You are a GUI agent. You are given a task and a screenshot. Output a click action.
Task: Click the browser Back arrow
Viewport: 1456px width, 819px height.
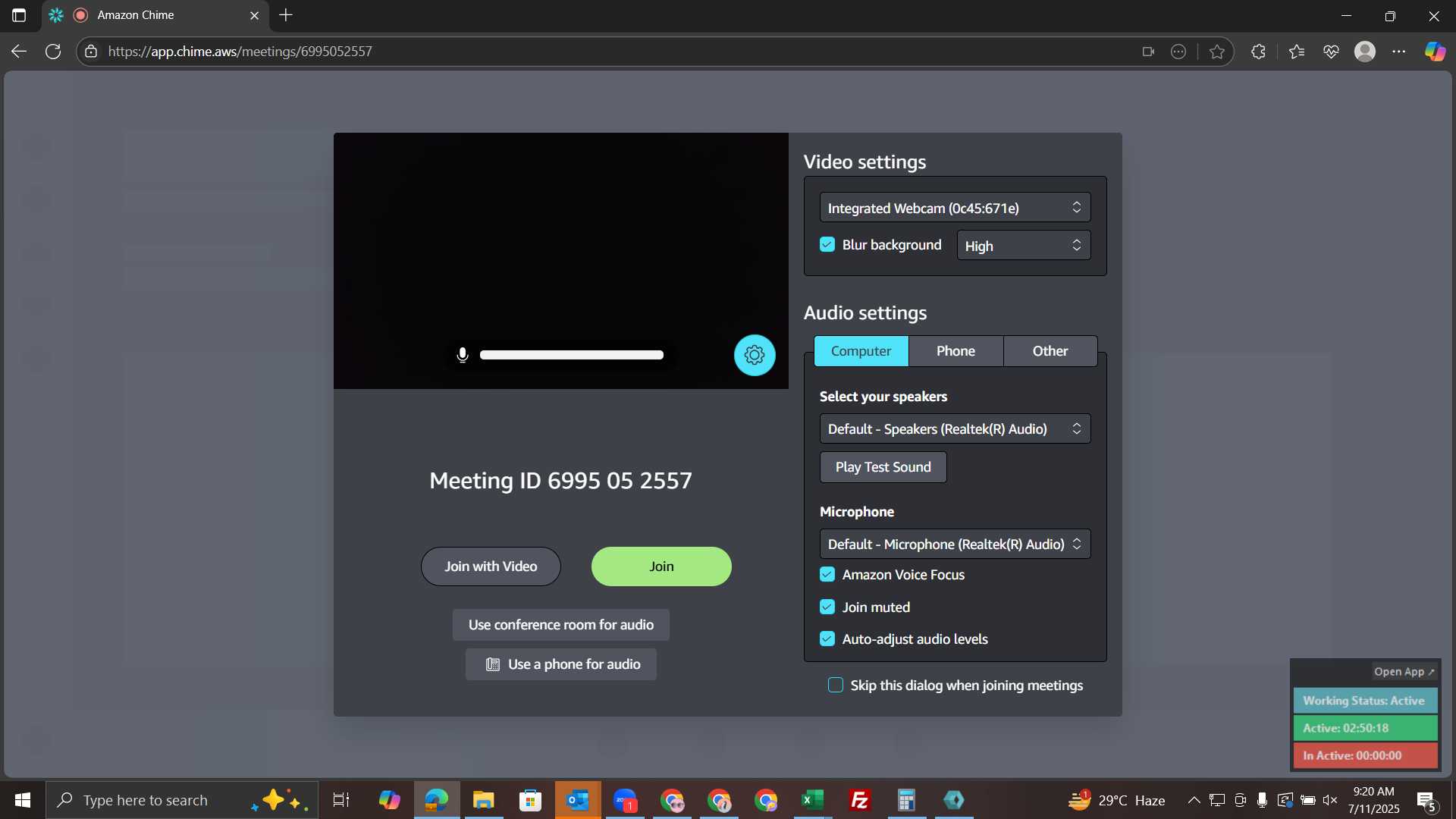click(x=19, y=52)
